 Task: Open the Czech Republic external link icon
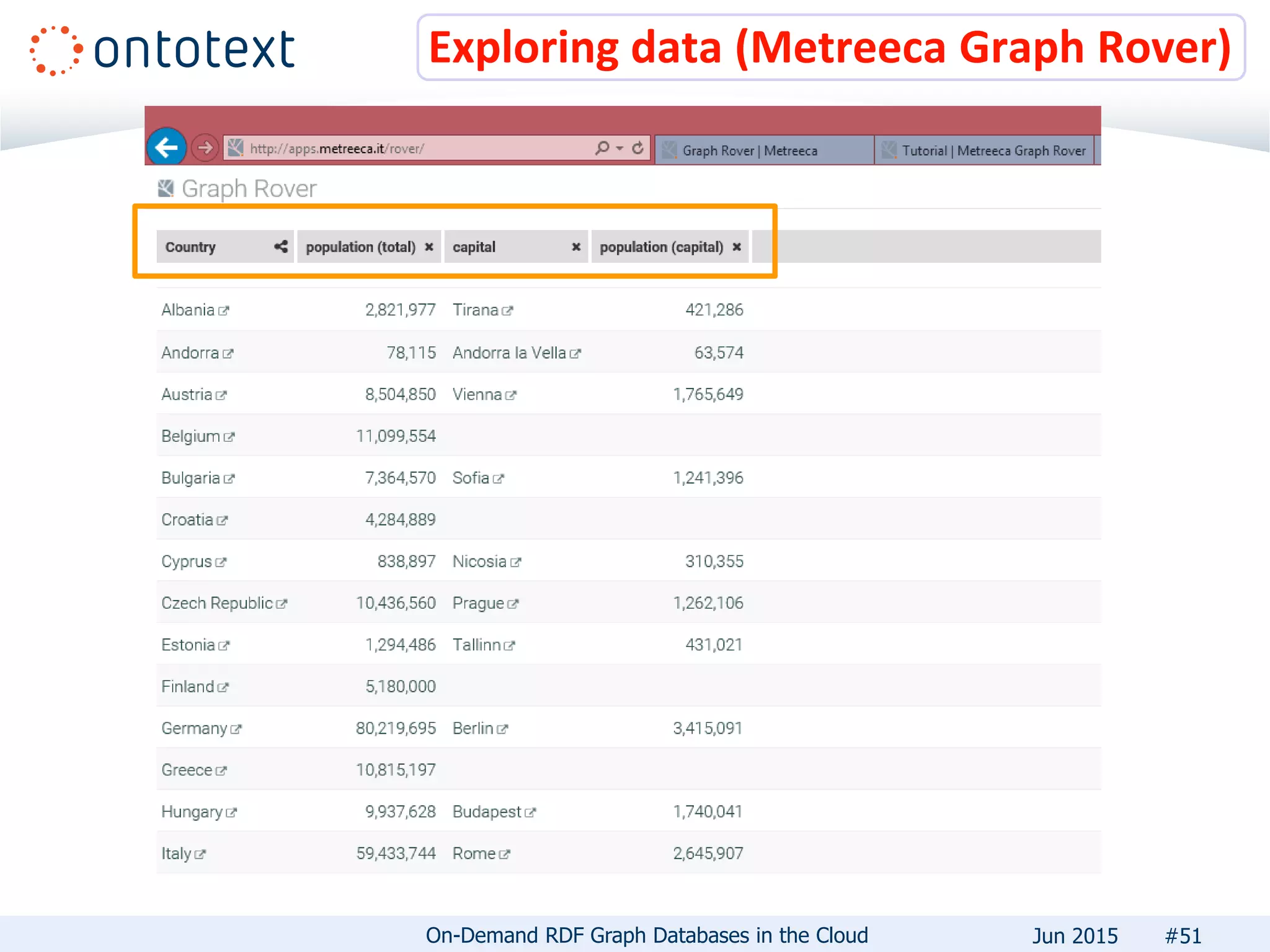tap(282, 604)
